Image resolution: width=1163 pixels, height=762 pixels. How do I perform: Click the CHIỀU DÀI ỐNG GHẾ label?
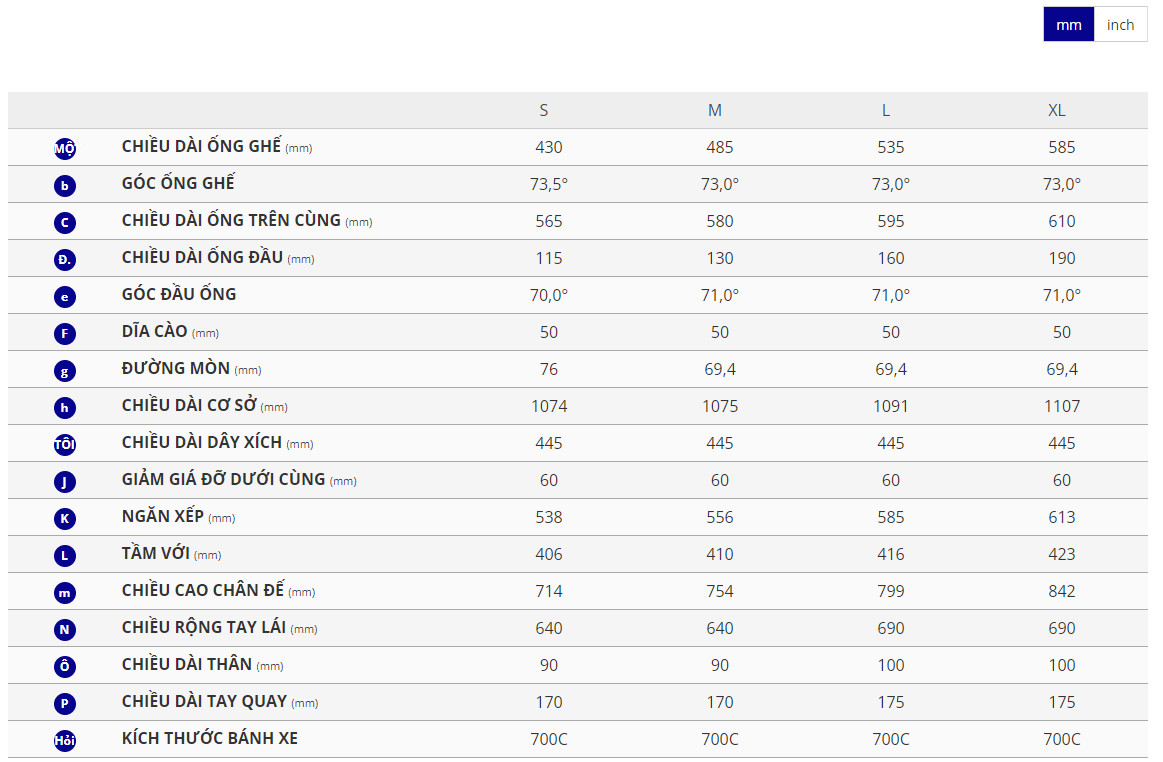tap(202, 147)
